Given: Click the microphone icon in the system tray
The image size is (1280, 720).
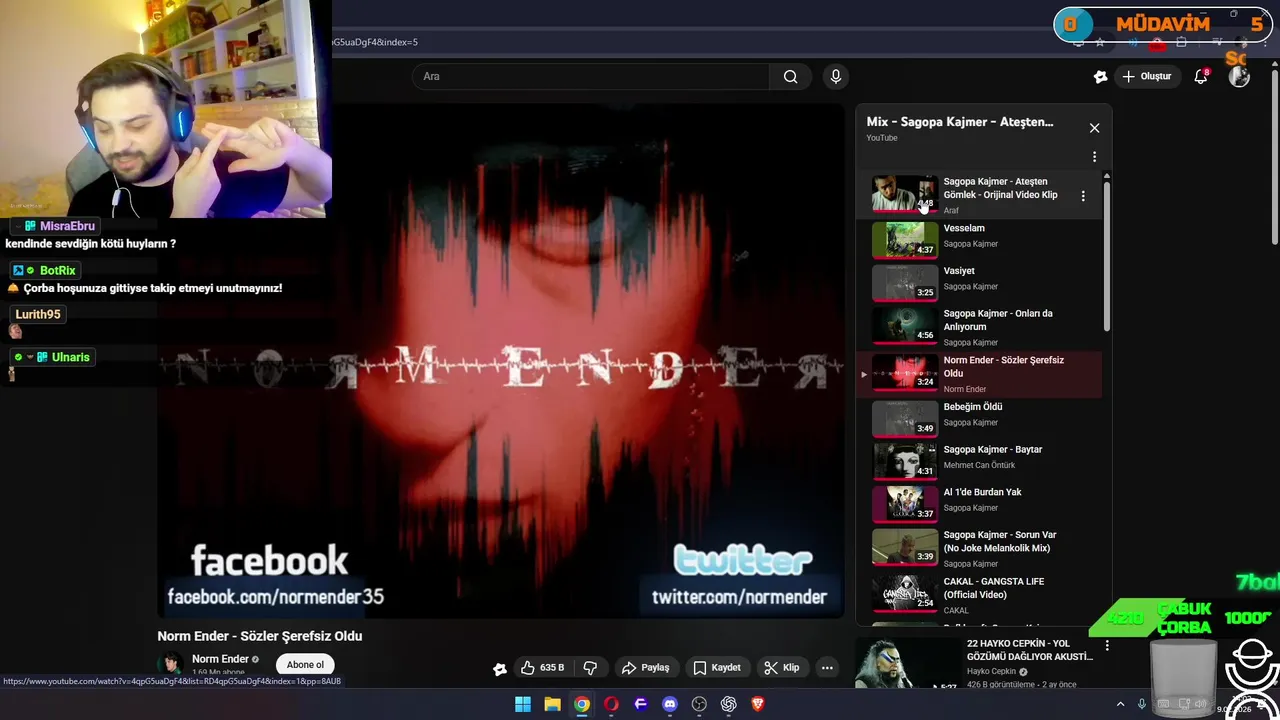Looking at the screenshot, I should click(x=1141, y=704).
